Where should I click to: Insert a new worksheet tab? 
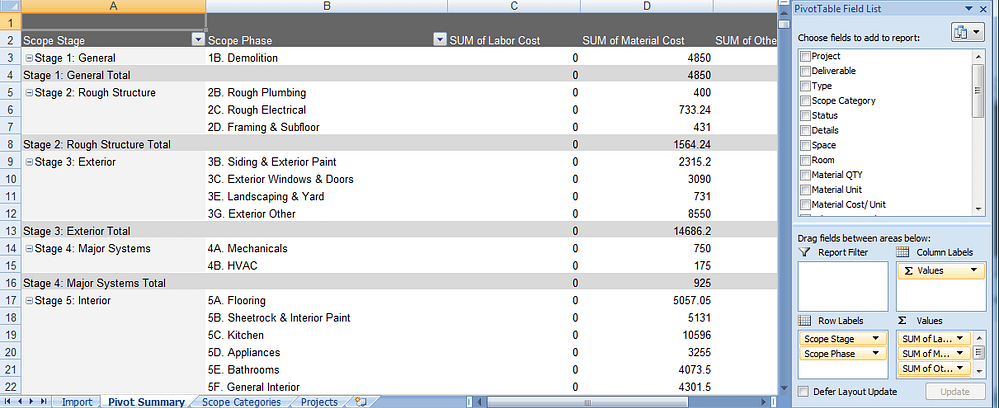[x=361, y=402]
